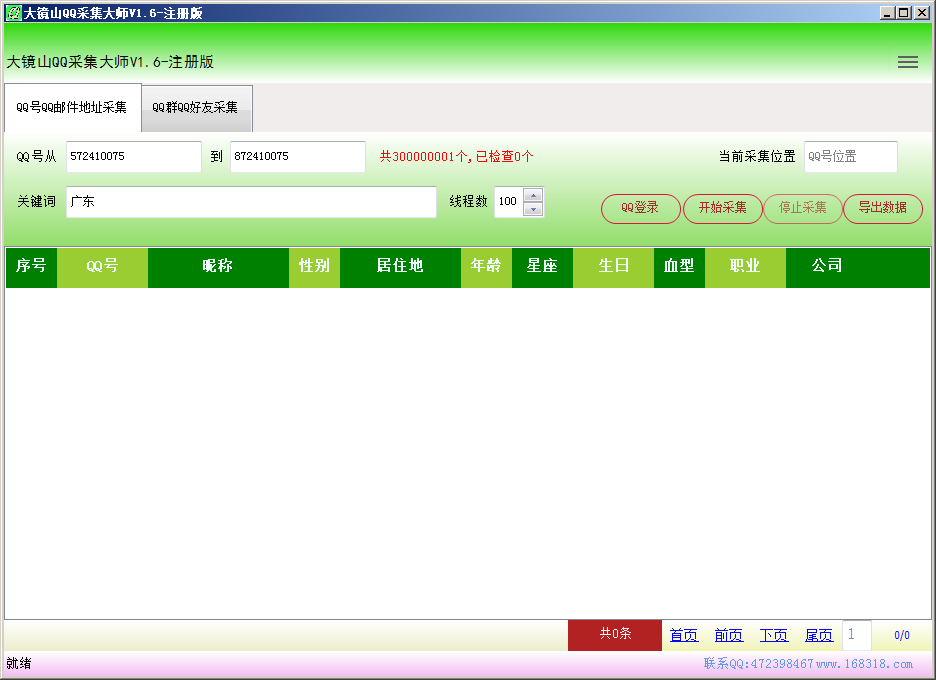The width and height of the screenshot is (936, 680).
Task: Click the 导出数据 button
Action: [x=882, y=208]
